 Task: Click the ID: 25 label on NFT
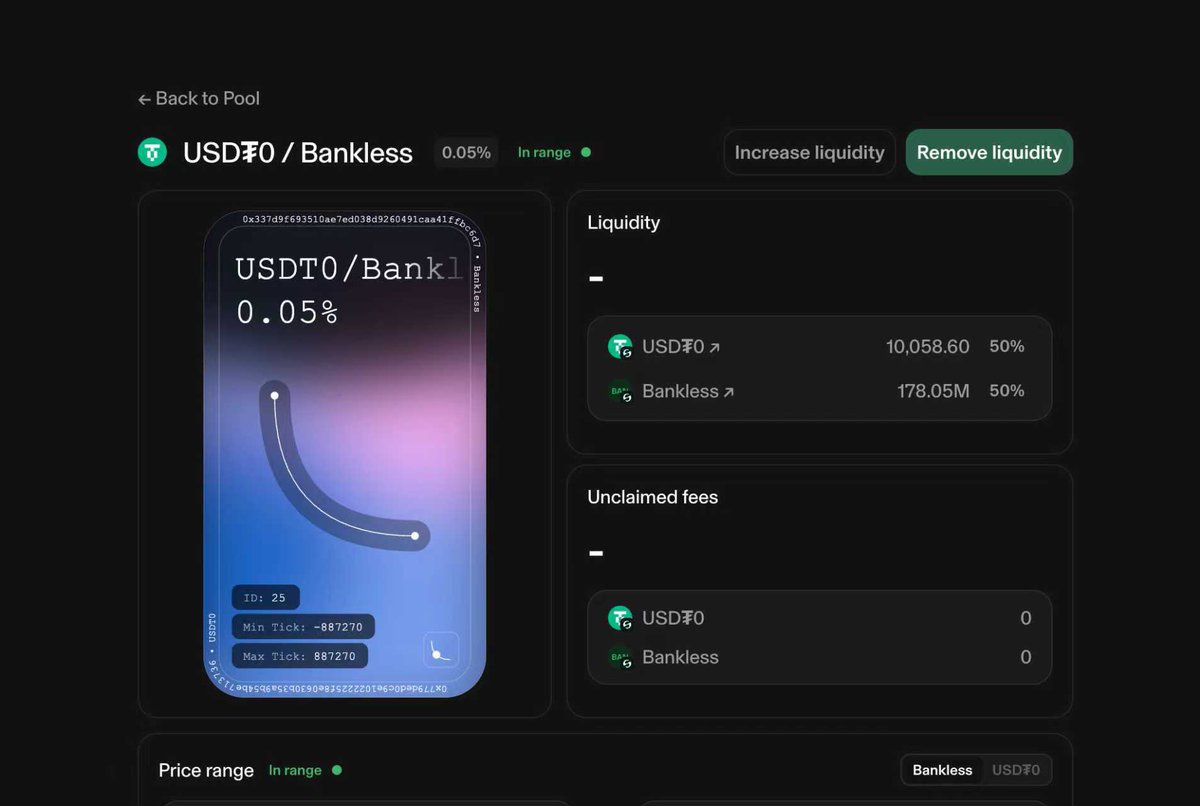coord(266,598)
